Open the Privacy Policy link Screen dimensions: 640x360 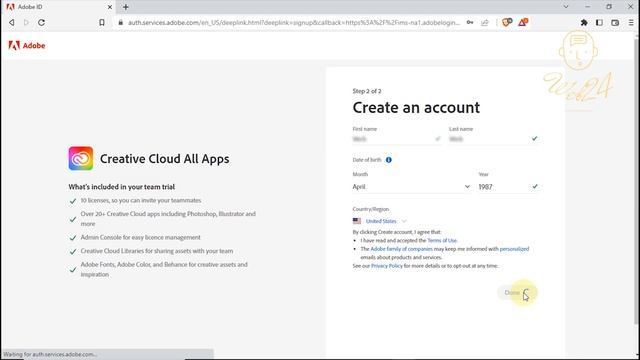pyautogui.click(x=387, y=266)
